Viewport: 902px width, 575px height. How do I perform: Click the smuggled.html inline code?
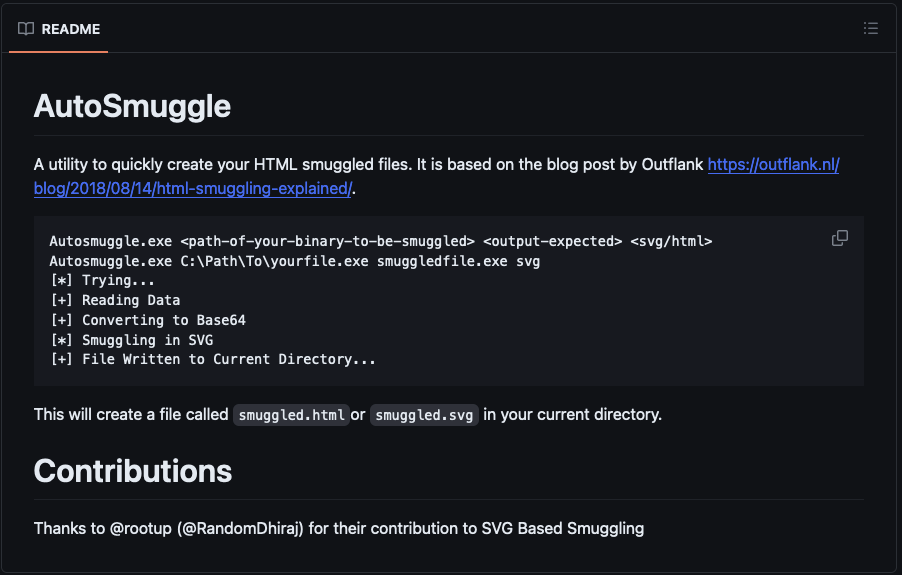tap(291, 414)
